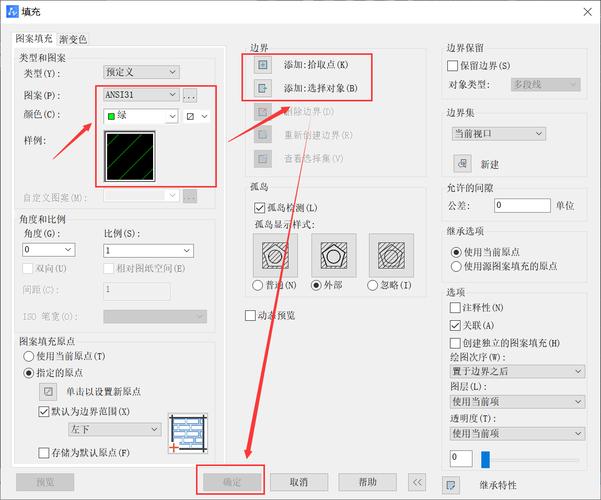Click the app logo icon in title bar

click(x=12, y=11)
